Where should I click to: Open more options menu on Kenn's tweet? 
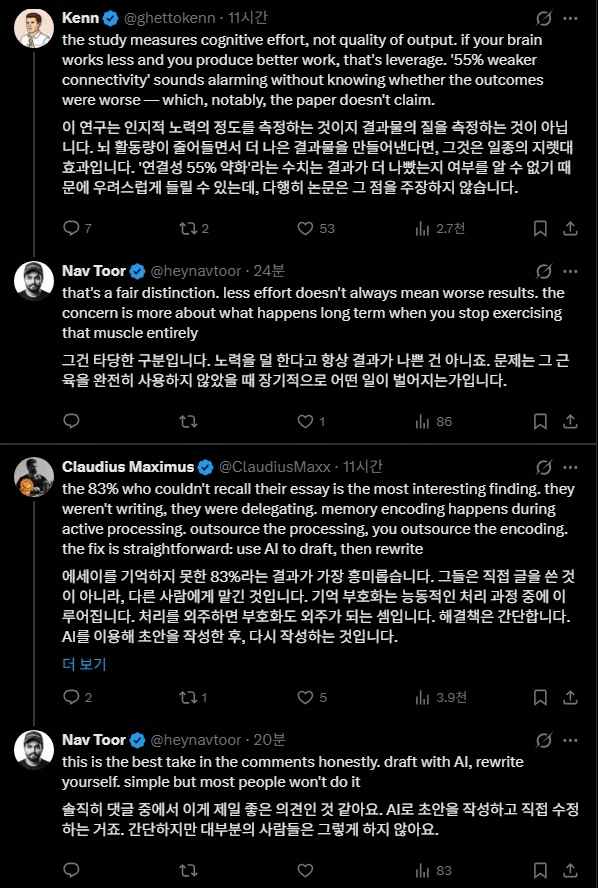(x=572, y=16)
